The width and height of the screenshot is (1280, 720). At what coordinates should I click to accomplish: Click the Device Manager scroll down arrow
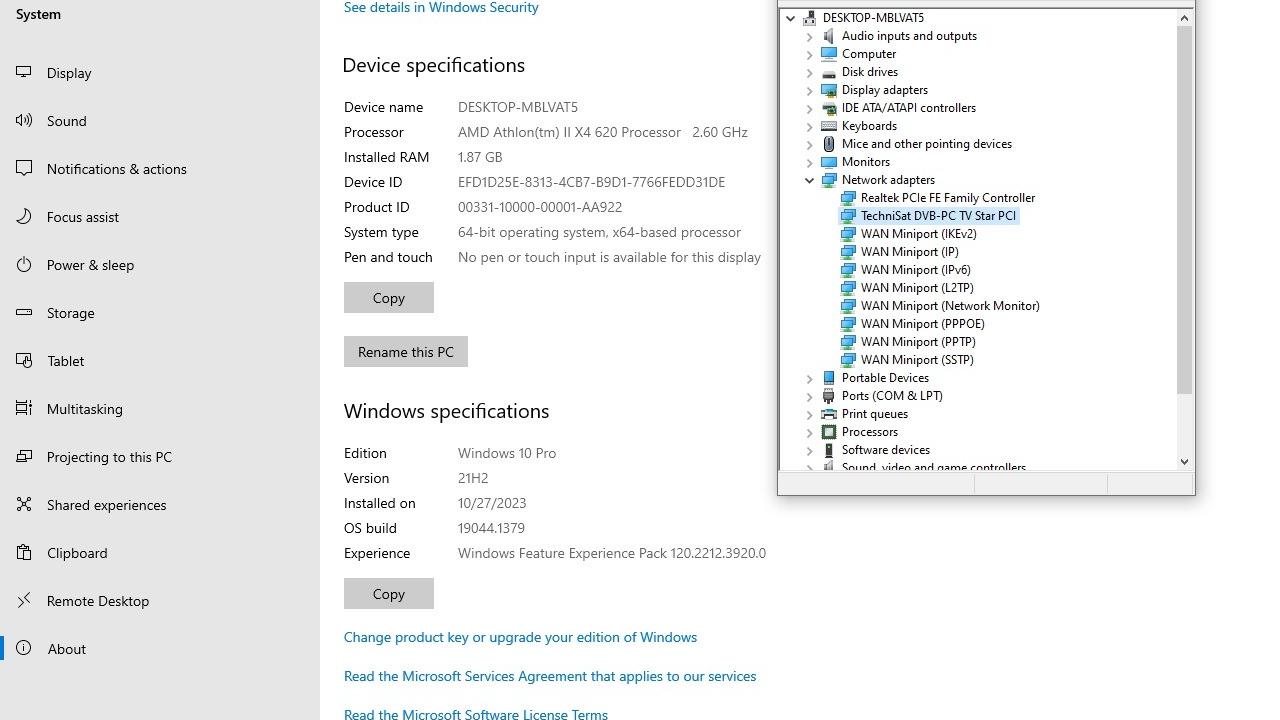pyautogui.click(x=1184, y=462)
